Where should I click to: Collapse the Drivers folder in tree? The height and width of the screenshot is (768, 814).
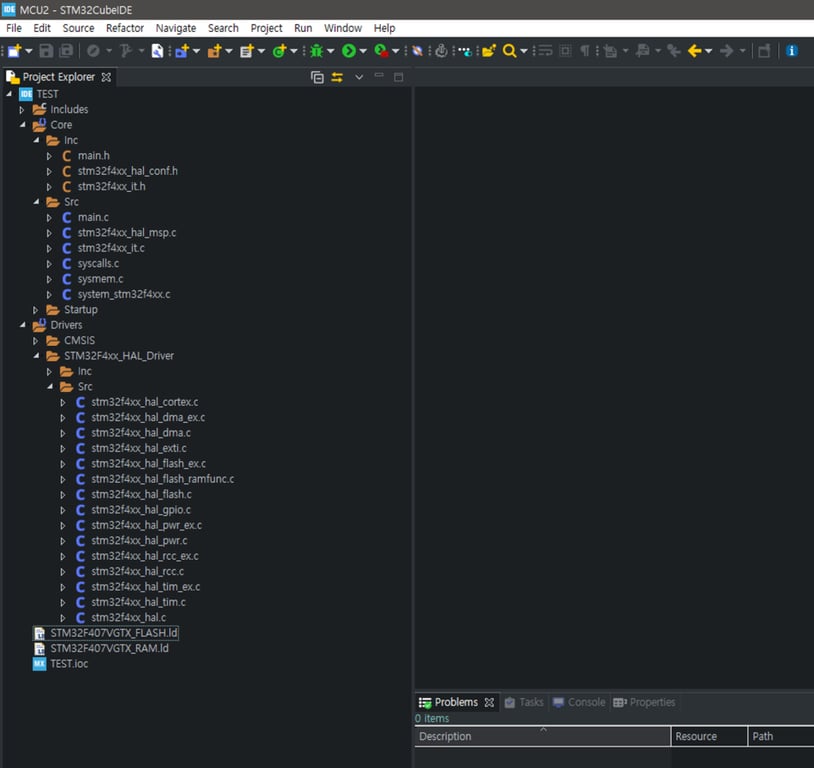22,325
